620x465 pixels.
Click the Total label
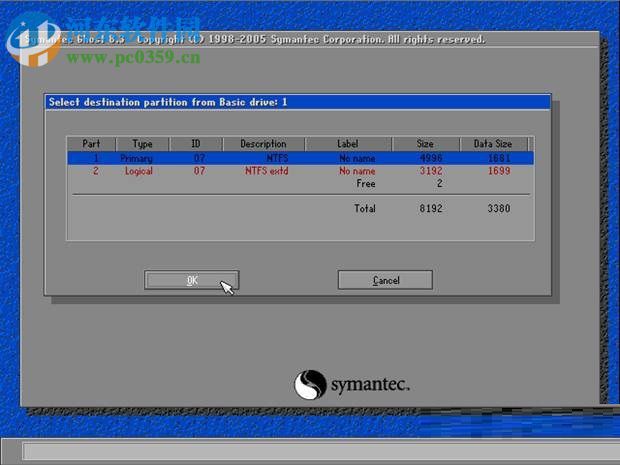click(365, 208)
